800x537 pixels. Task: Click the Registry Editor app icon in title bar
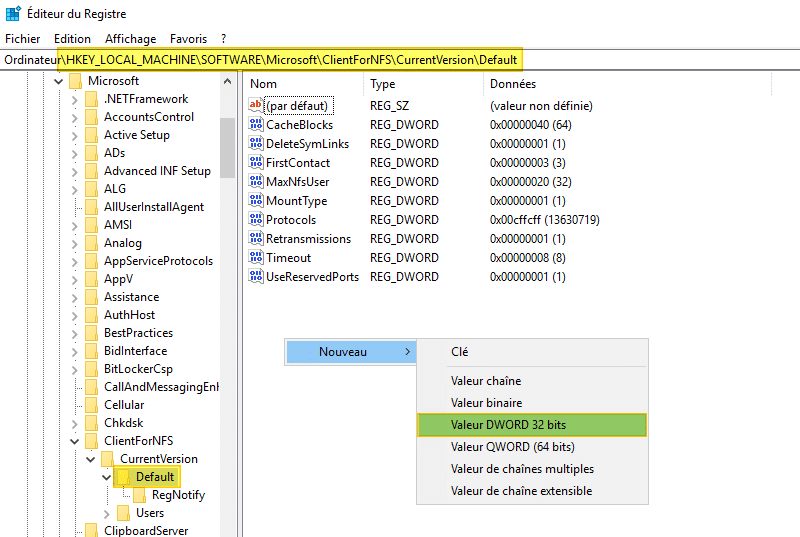[13, 14]
